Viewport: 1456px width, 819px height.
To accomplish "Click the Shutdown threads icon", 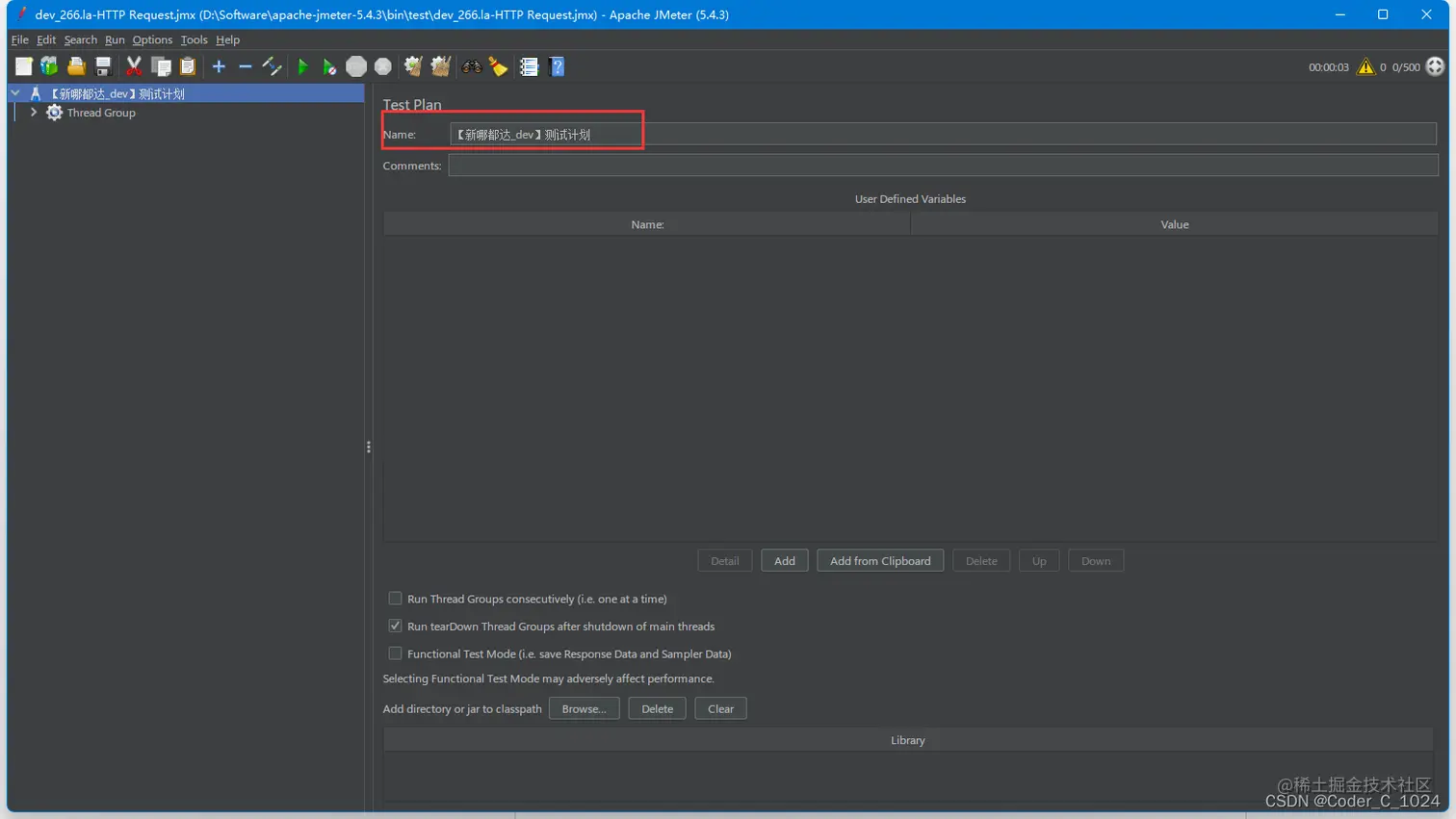I will click(x=383, y=66).
